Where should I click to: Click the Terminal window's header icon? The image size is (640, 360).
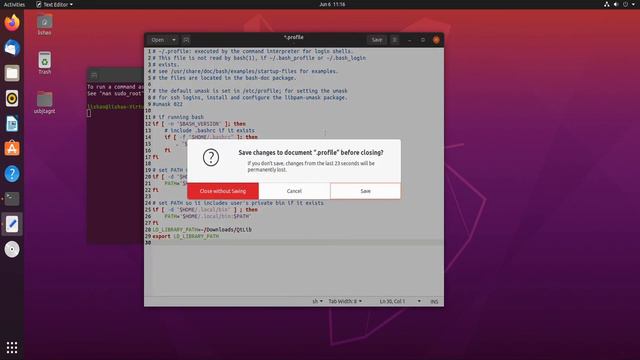tap(94, 76)
